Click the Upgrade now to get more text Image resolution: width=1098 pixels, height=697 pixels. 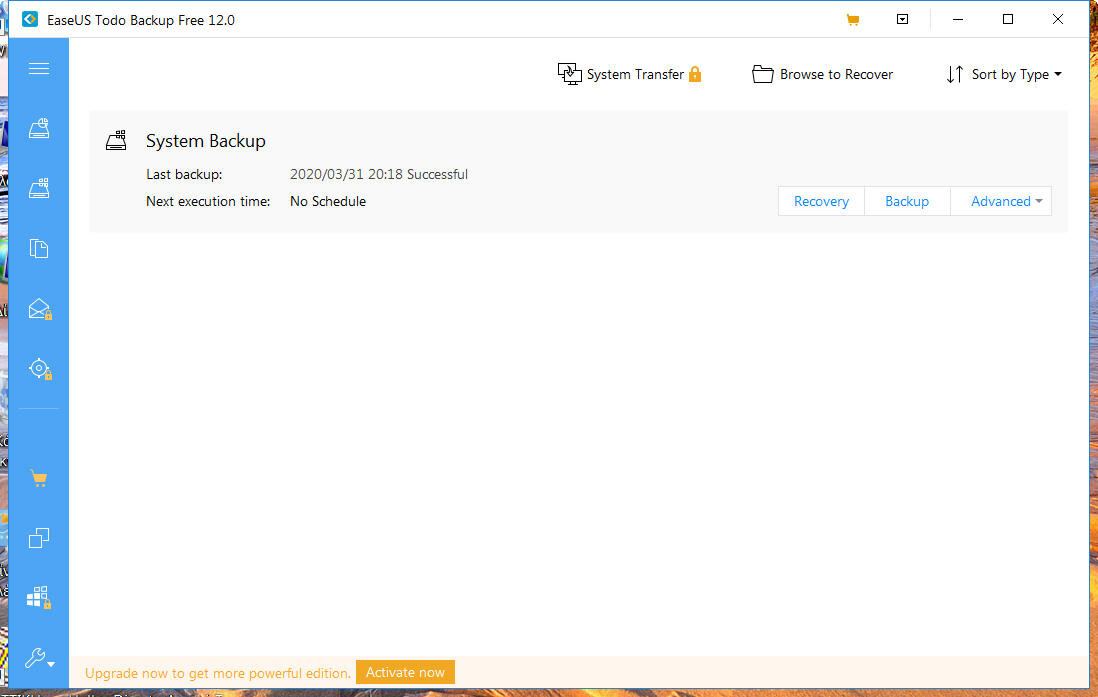click(x=218, y=673)
